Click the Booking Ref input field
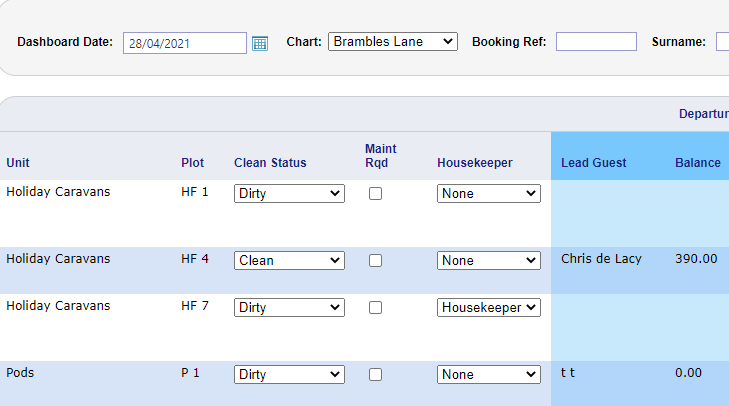 pos(596,42)
